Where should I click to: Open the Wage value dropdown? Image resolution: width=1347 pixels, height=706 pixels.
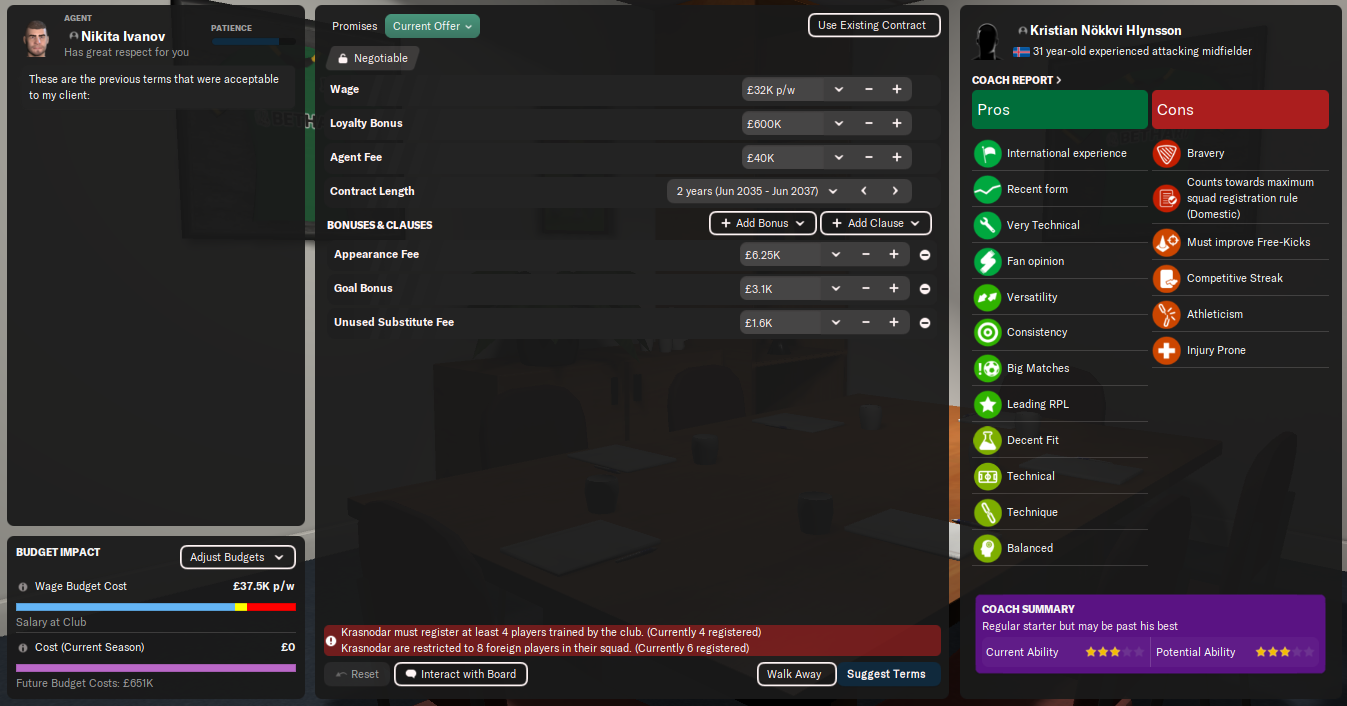pyautogui.click(x=838, y=90)
